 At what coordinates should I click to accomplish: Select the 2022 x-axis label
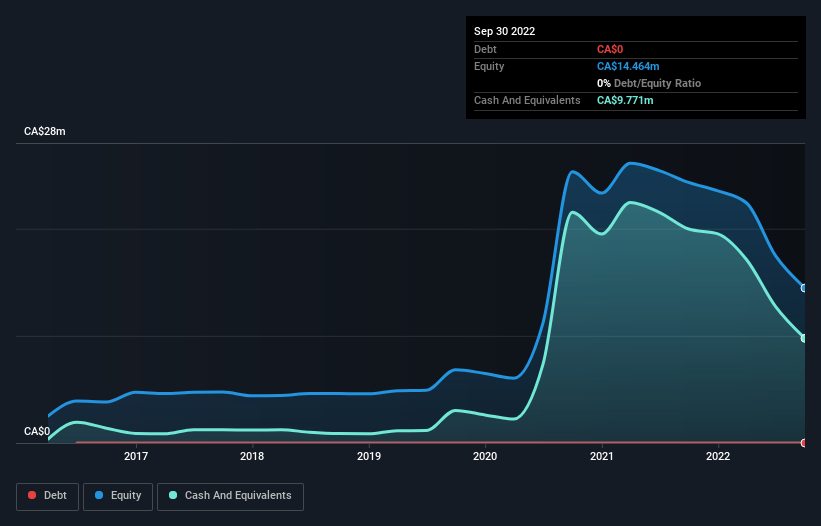click(x=718, y=456)
